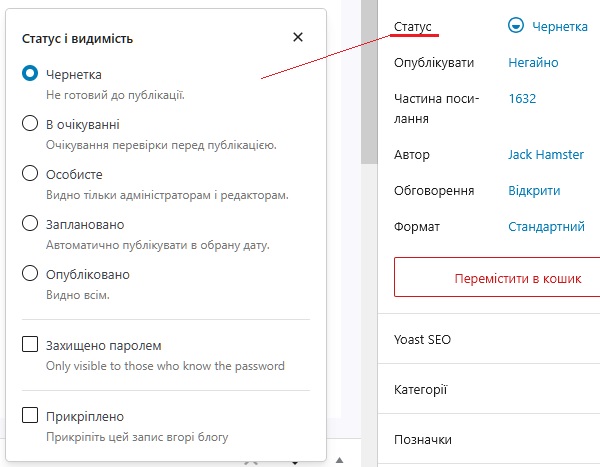The image size is (600, 467).
Task: Choose the В очікуванні status
Action: pos(30,124)
